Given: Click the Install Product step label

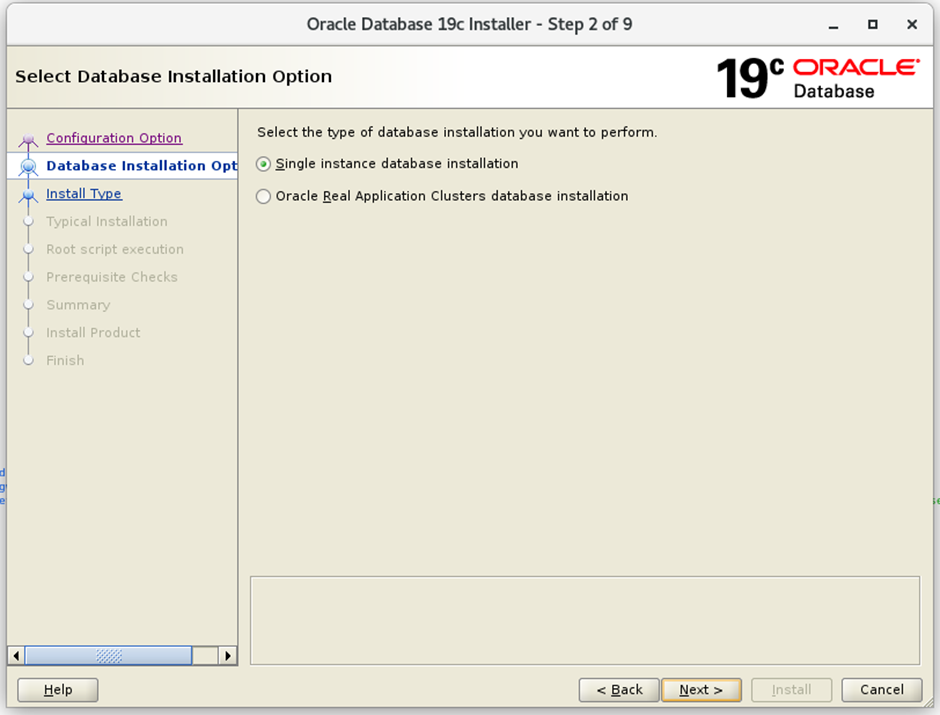Looking at the screenshot, I should pos(94,333).
